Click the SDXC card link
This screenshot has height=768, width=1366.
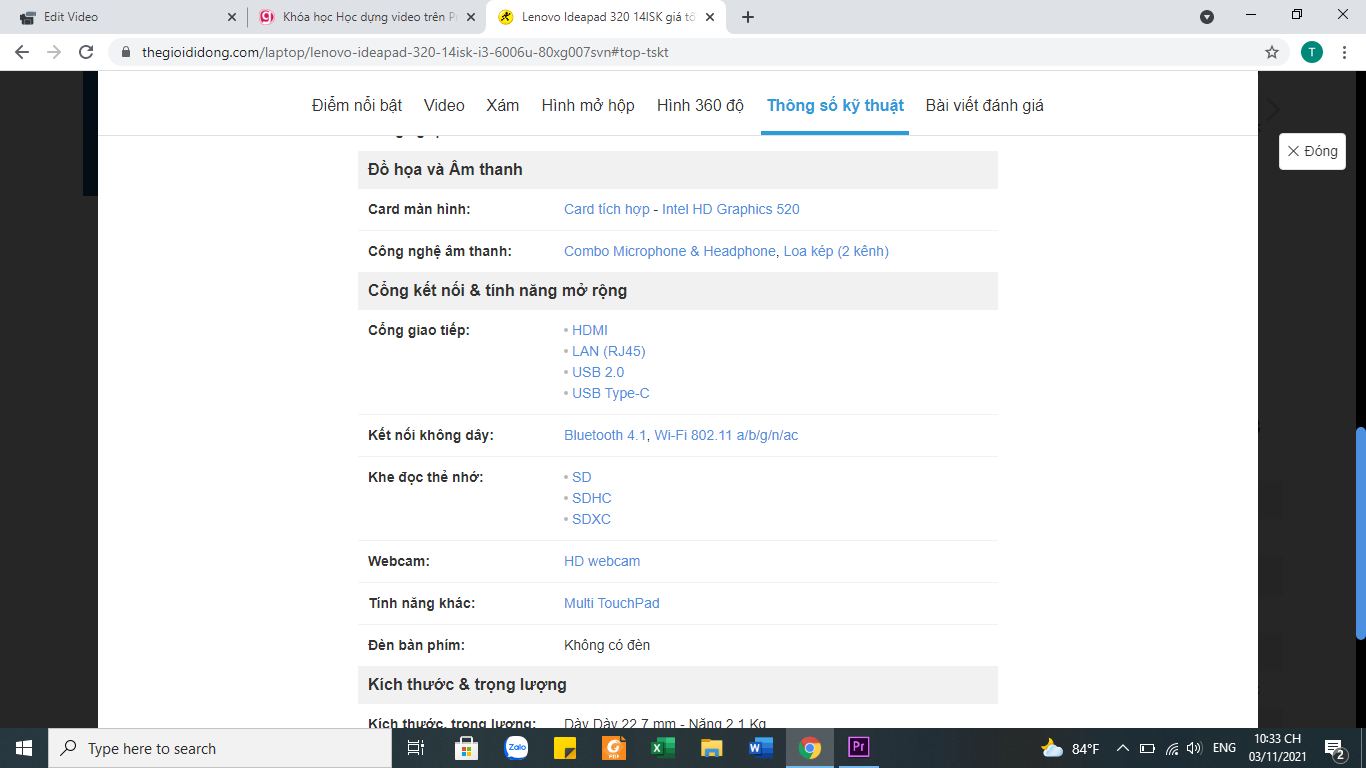(592, 519)
